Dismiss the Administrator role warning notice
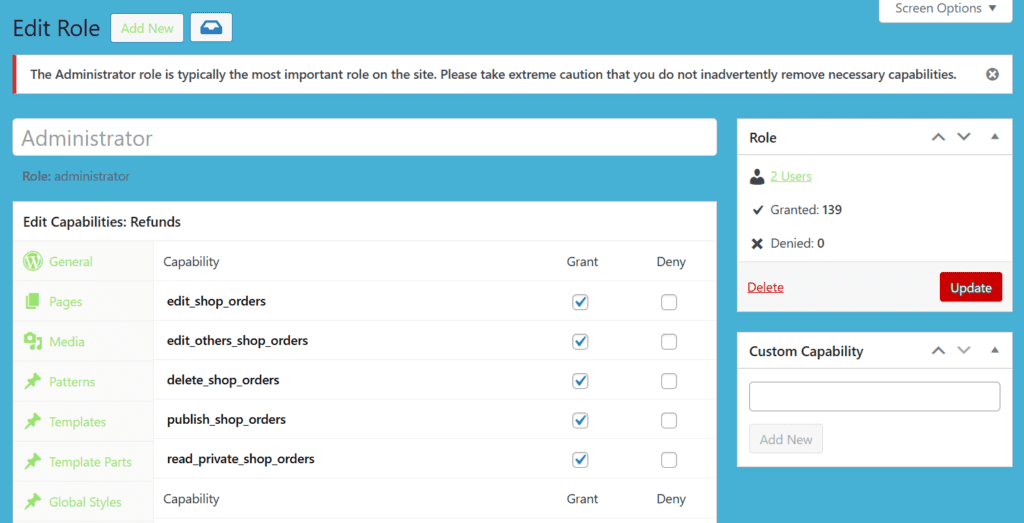Image resolution: width=1024 pixels, height=523 pixels. tap(992, 74)
